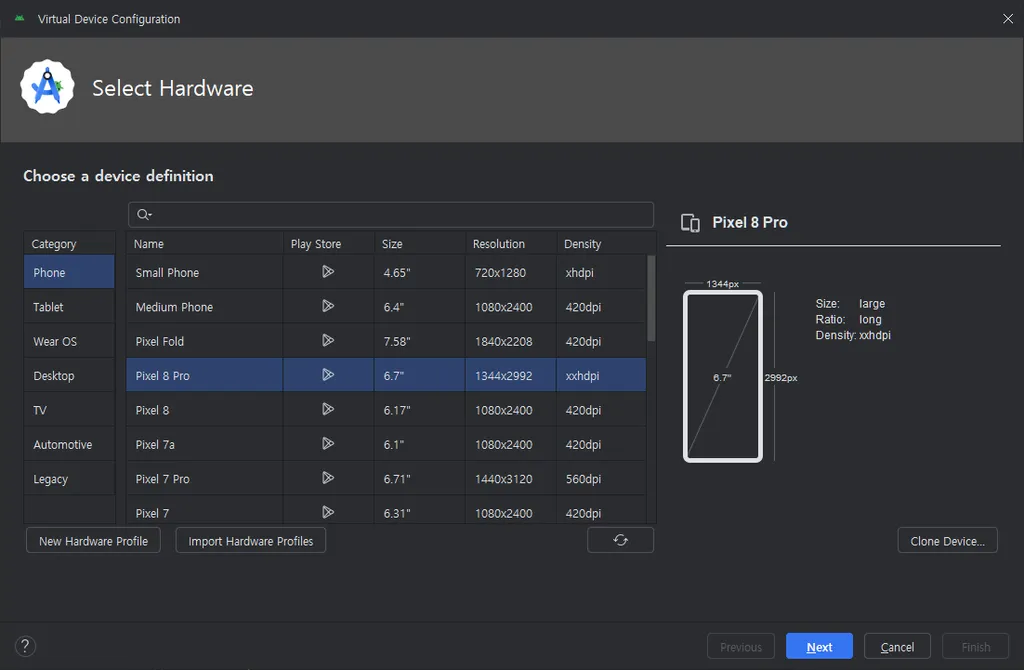
Task: Select the Automotive category
Action: [69, 445]
